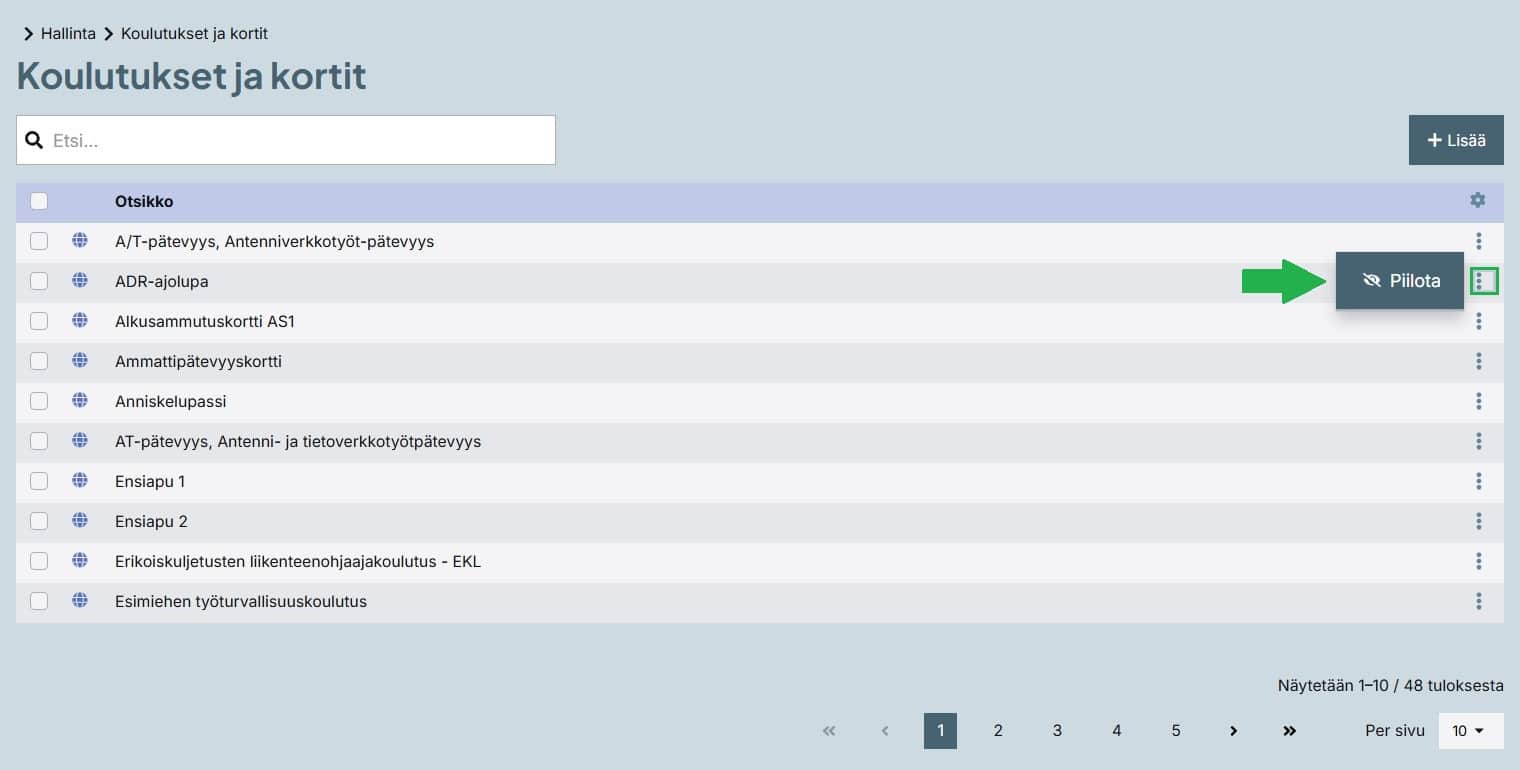Click globe icon beside Ensiapu 2
1520x770 pixels.
click(x=80, y=521)
